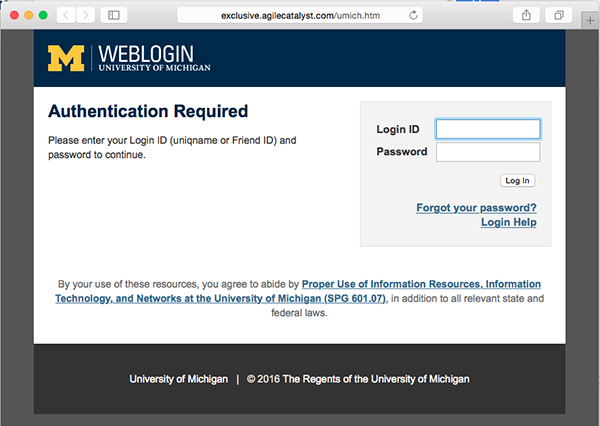Click the Login ID text field
Viewport: 600px width, 426px height.
(x=488, y=129)
